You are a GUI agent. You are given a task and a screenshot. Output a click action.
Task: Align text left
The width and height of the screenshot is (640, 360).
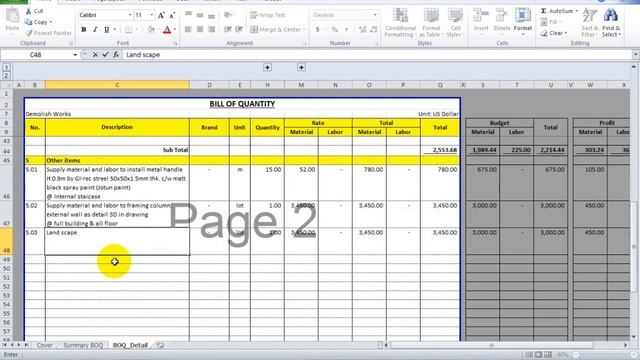coord(188,29)
